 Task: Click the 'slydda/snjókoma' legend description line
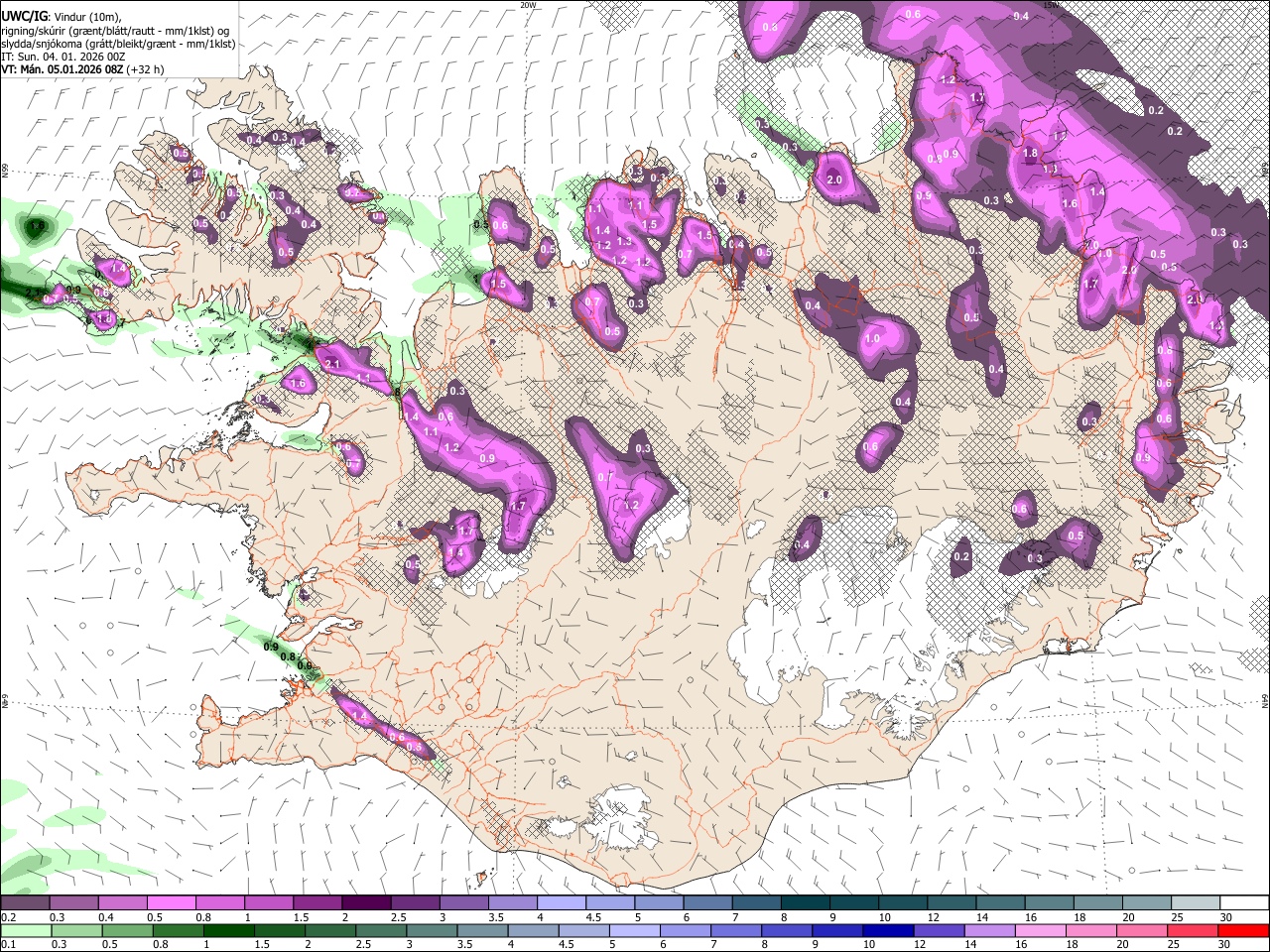click(118, 44)
